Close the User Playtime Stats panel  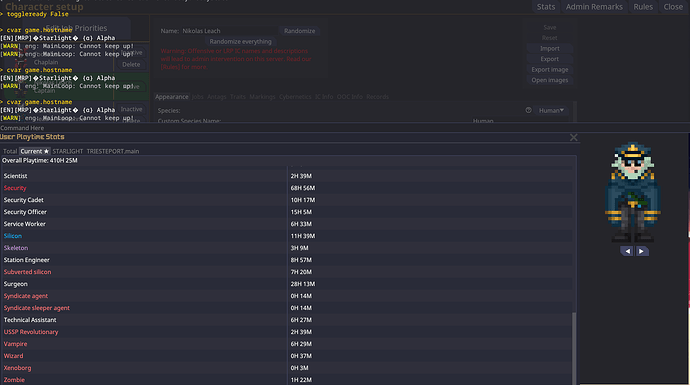(x=573, y=138)
